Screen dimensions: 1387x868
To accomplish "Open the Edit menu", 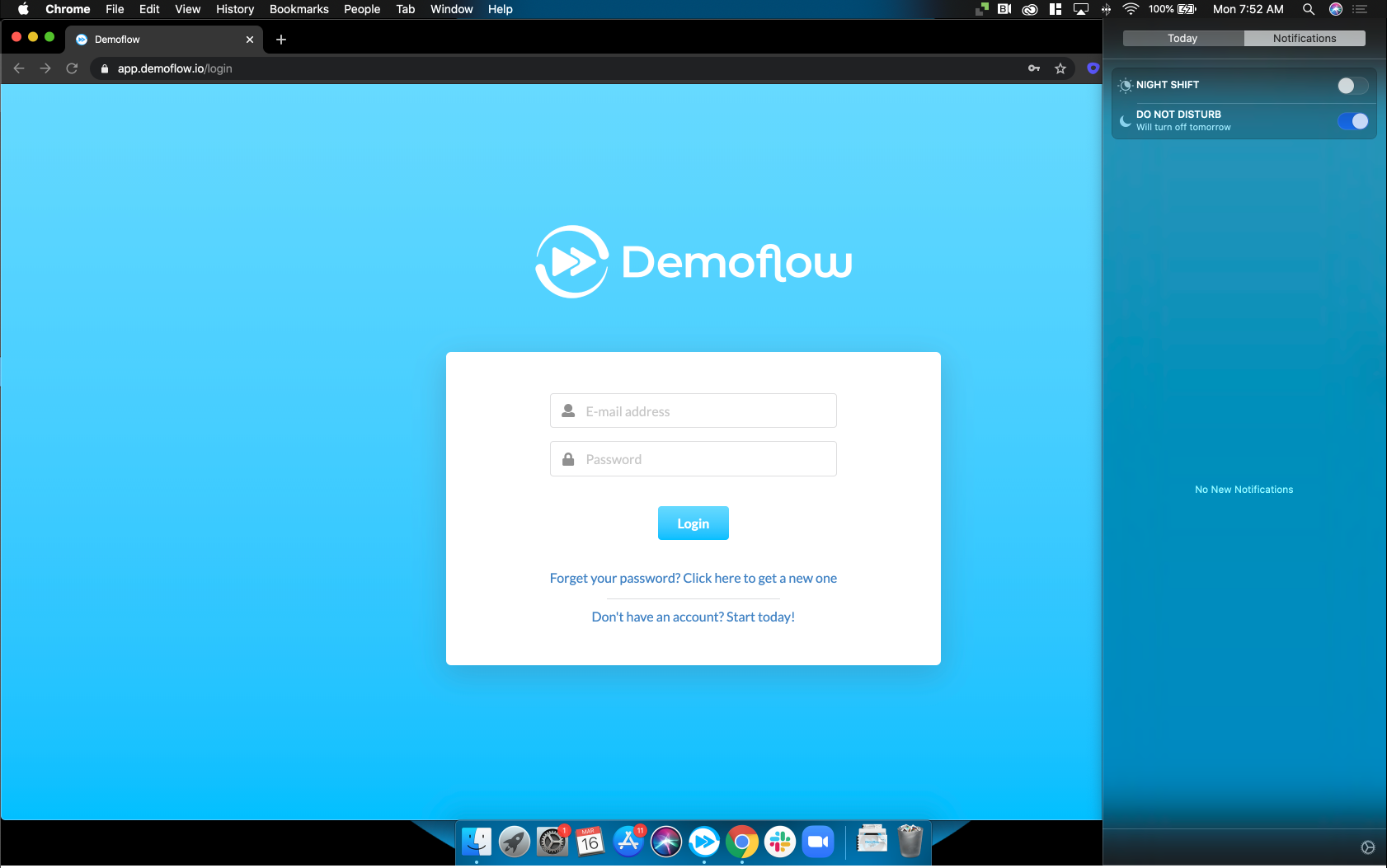I will [x=149, y=9].
